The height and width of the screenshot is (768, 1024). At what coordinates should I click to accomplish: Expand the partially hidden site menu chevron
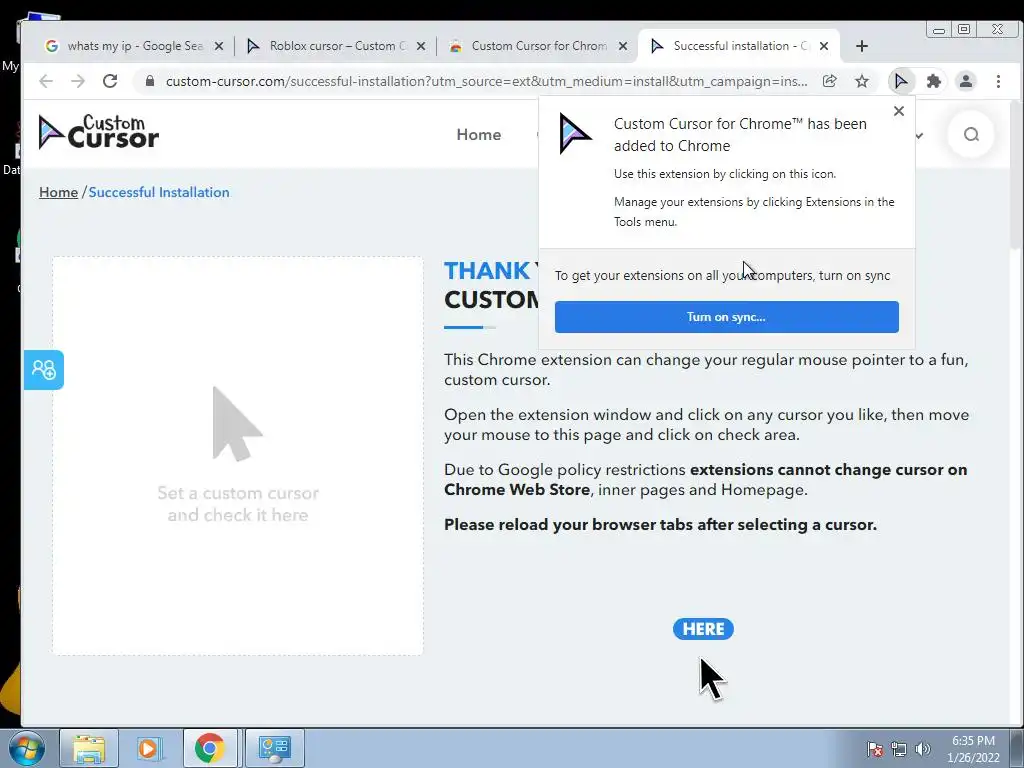[x=920, y=136]
